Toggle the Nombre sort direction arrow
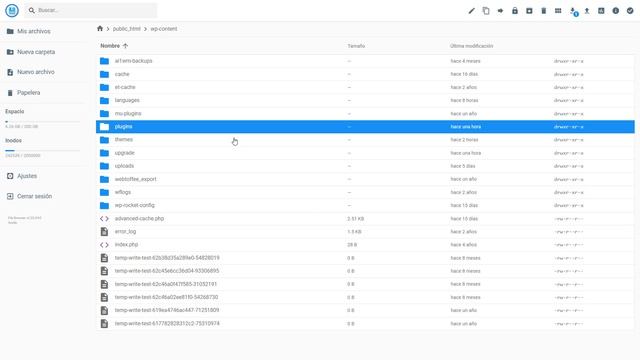 (x=125, y=46)
